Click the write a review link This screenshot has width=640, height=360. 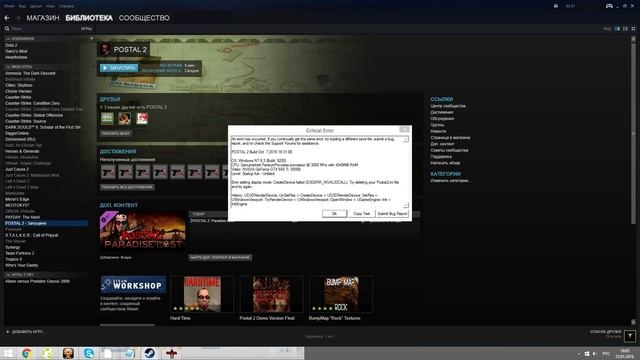[445, 163]
